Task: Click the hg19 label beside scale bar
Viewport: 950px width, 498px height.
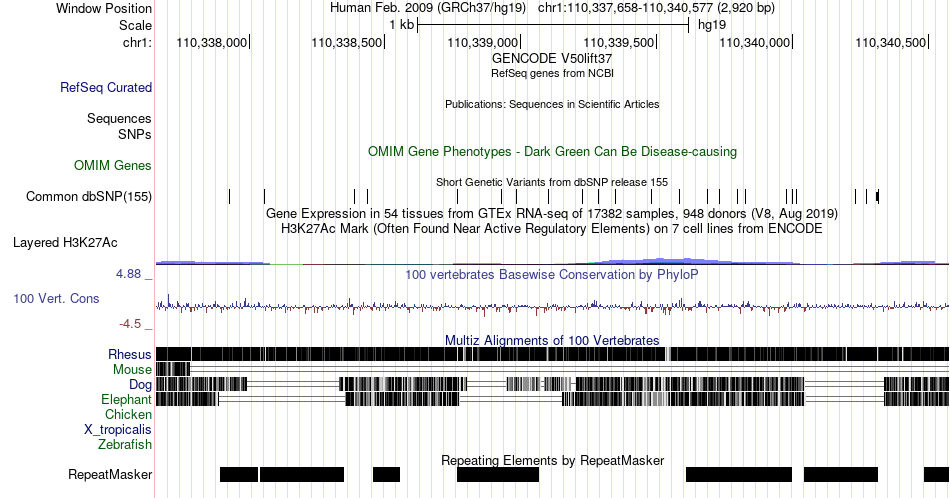Action: coord(712,25)
